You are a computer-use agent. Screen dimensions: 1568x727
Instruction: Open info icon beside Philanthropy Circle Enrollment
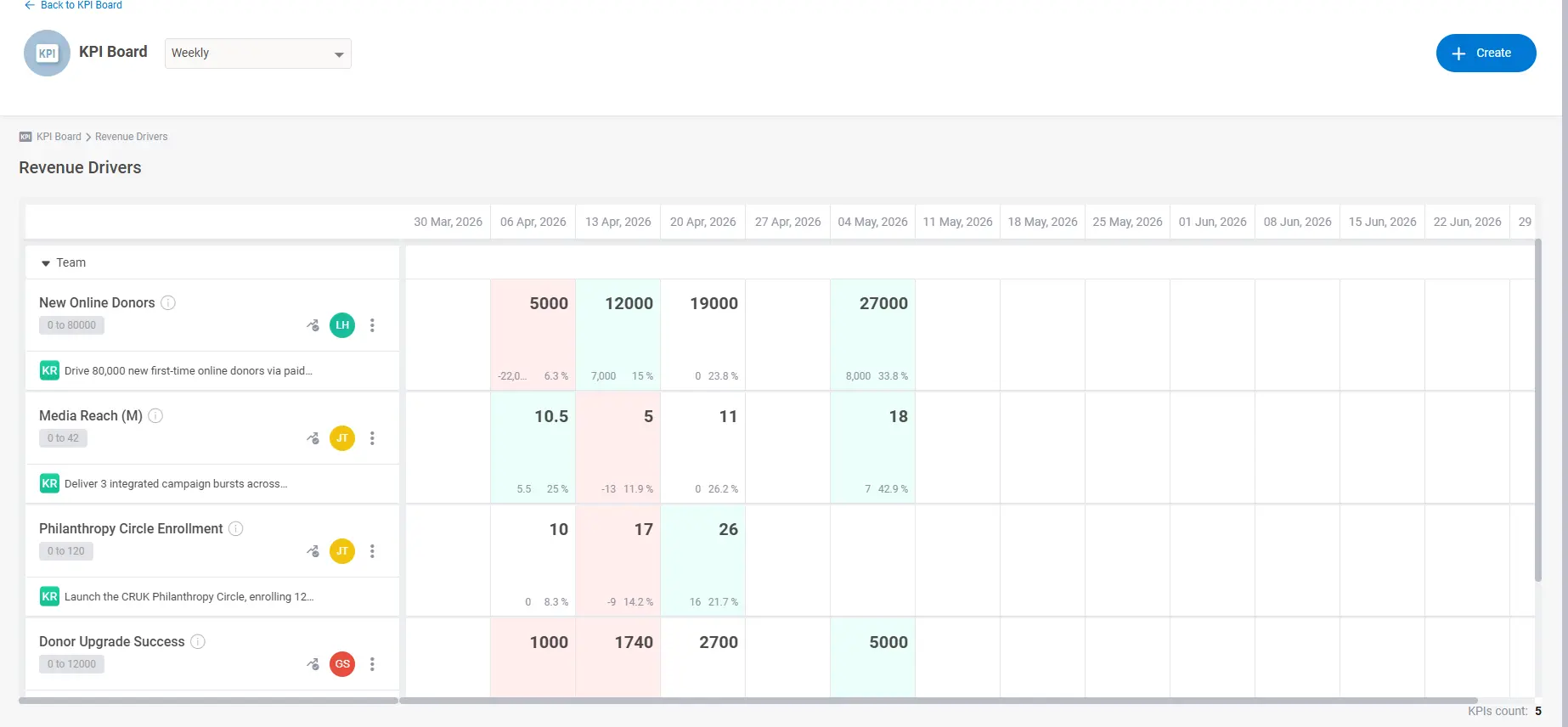(236, 528)
